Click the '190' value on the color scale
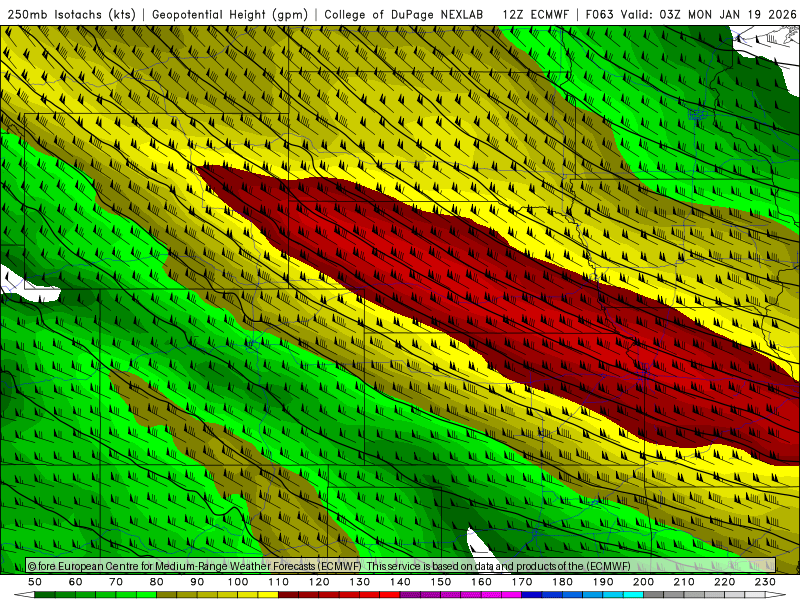The width and height of the screenshot is (800, 600). pos(603,582)
